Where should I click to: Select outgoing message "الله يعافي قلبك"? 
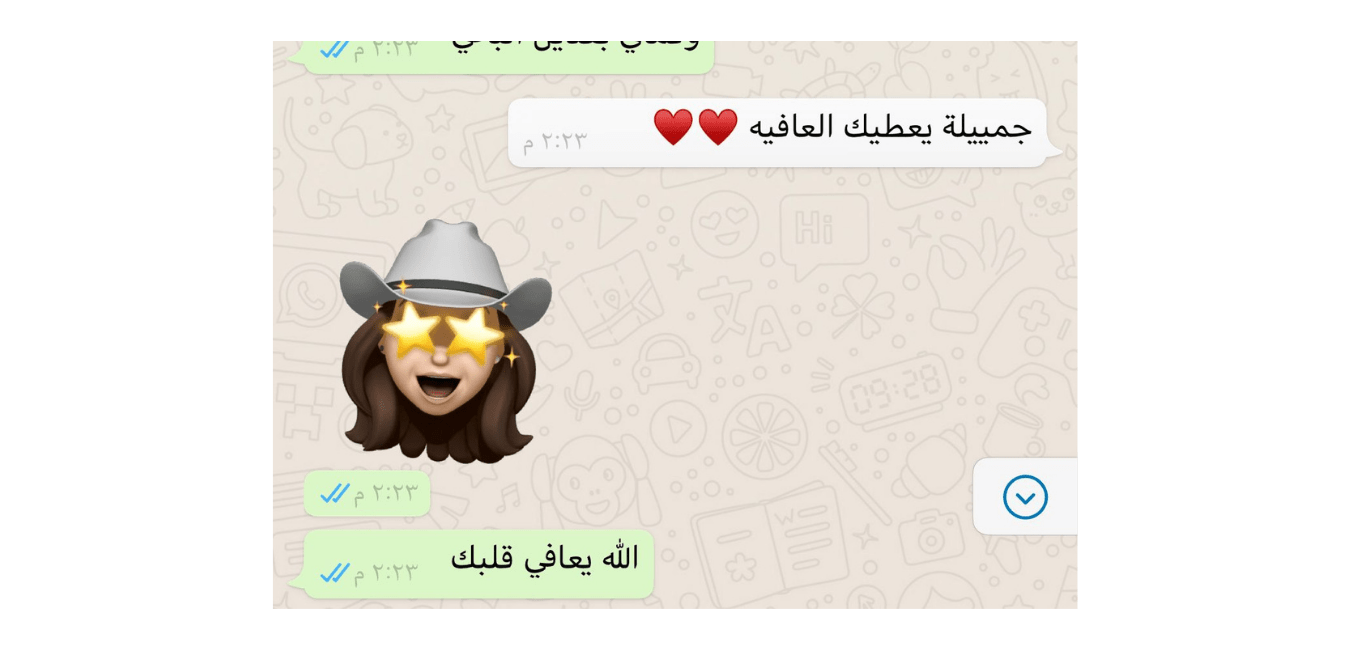coord(479,565)
